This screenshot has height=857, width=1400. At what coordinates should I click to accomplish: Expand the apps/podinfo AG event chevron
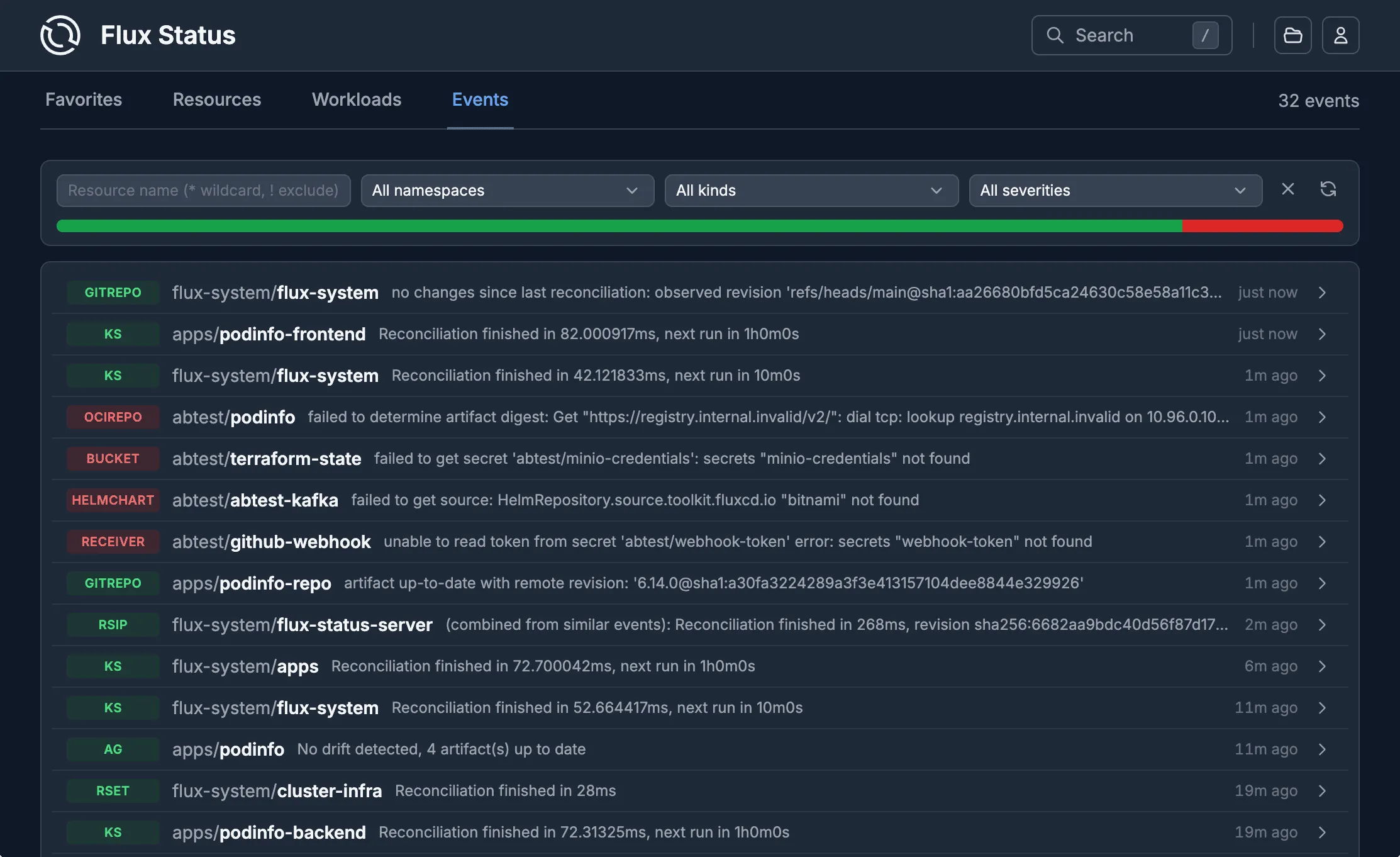(1321, 749)
